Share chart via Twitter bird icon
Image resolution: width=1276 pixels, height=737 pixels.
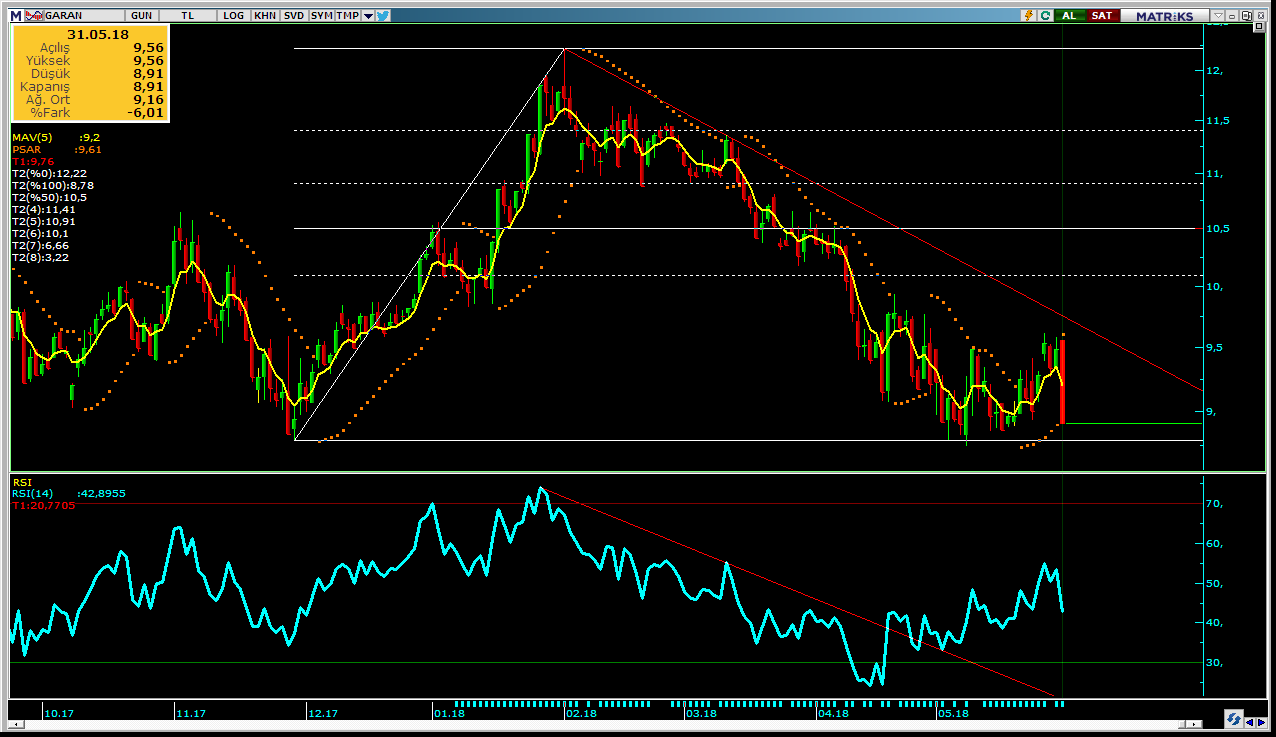coord(382,16)
